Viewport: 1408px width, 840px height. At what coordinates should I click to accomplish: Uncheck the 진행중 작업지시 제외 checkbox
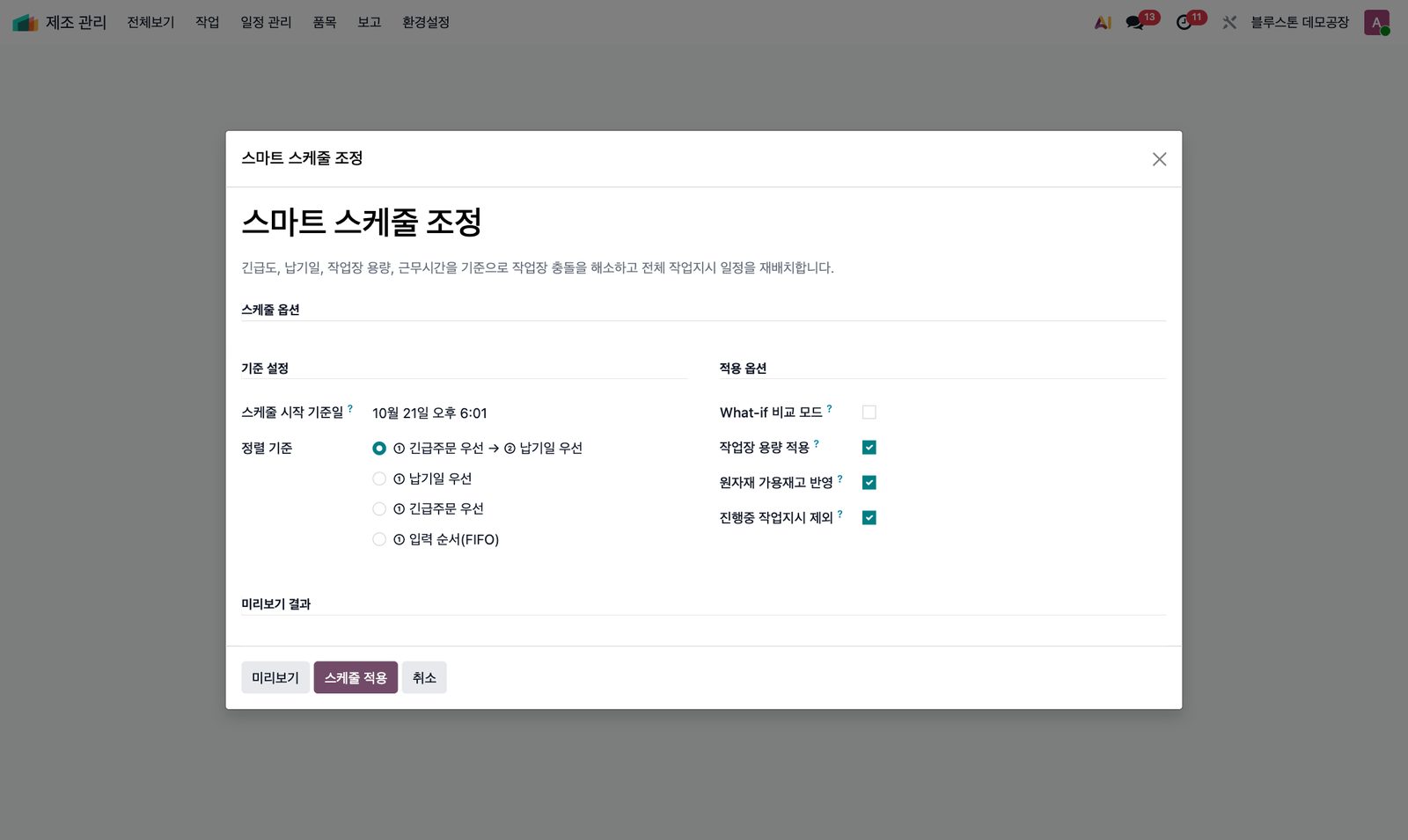[869, 518]
